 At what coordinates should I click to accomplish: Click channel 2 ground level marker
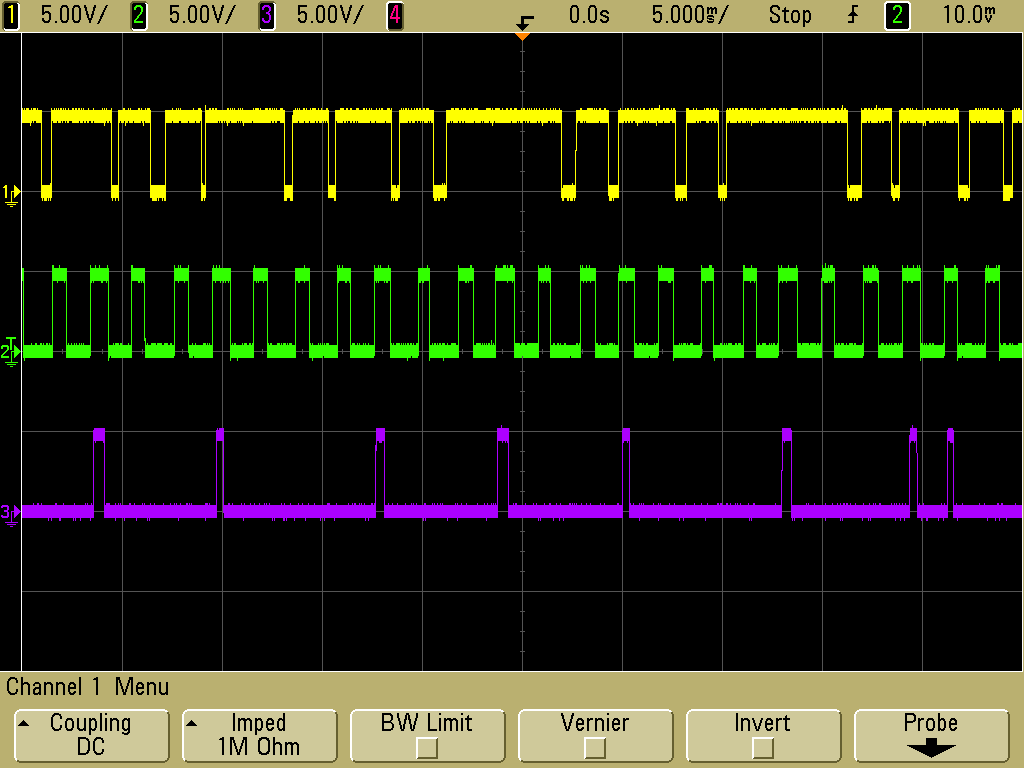coord(10,351)
